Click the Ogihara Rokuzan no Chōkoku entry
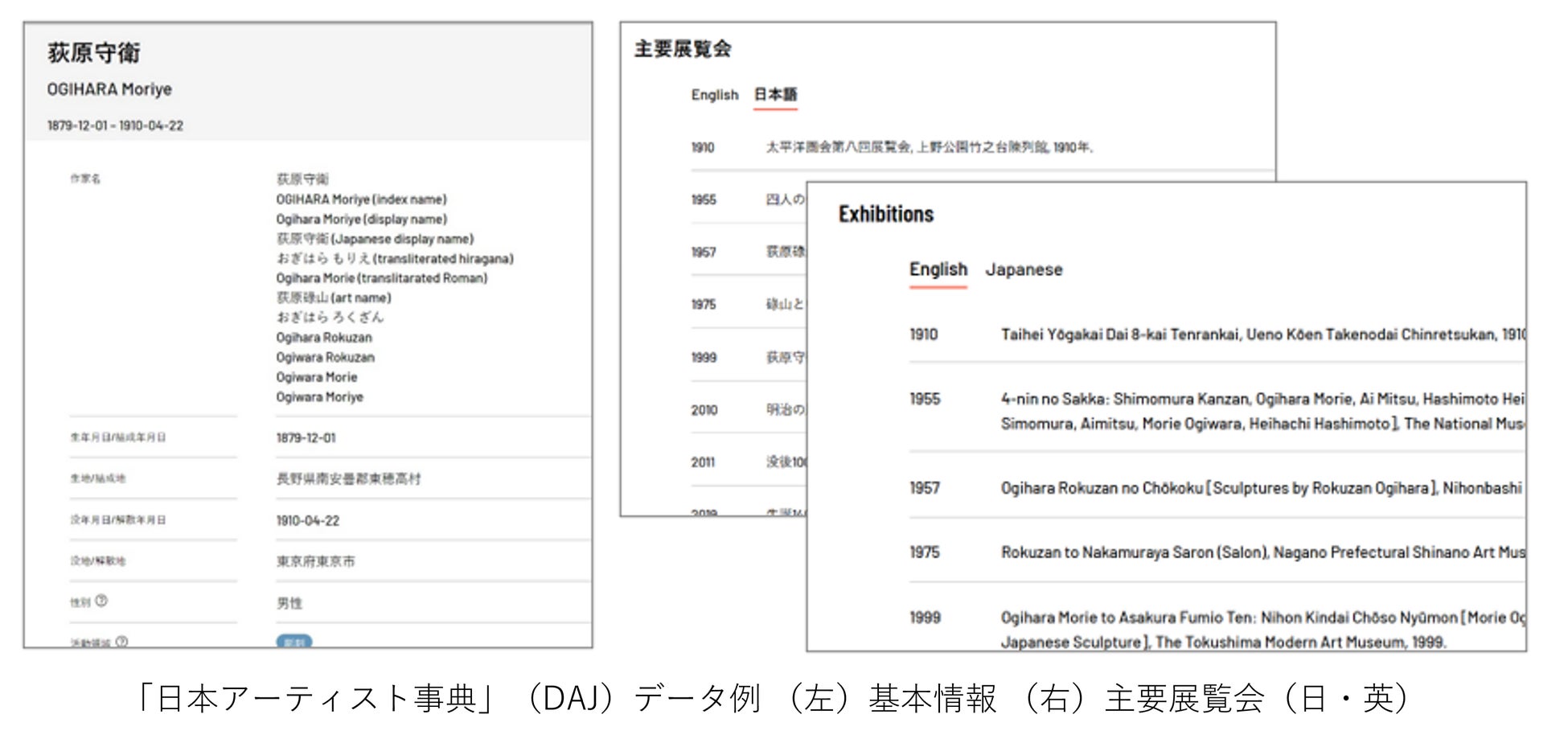This screenshot has height=739, width=1568. (x=1262, y=488)
